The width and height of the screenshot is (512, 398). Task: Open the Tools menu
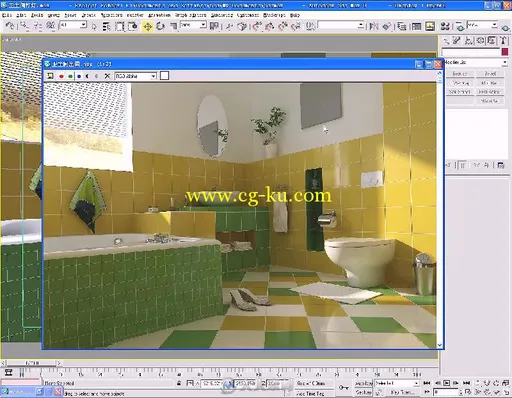tap(37, 15)
